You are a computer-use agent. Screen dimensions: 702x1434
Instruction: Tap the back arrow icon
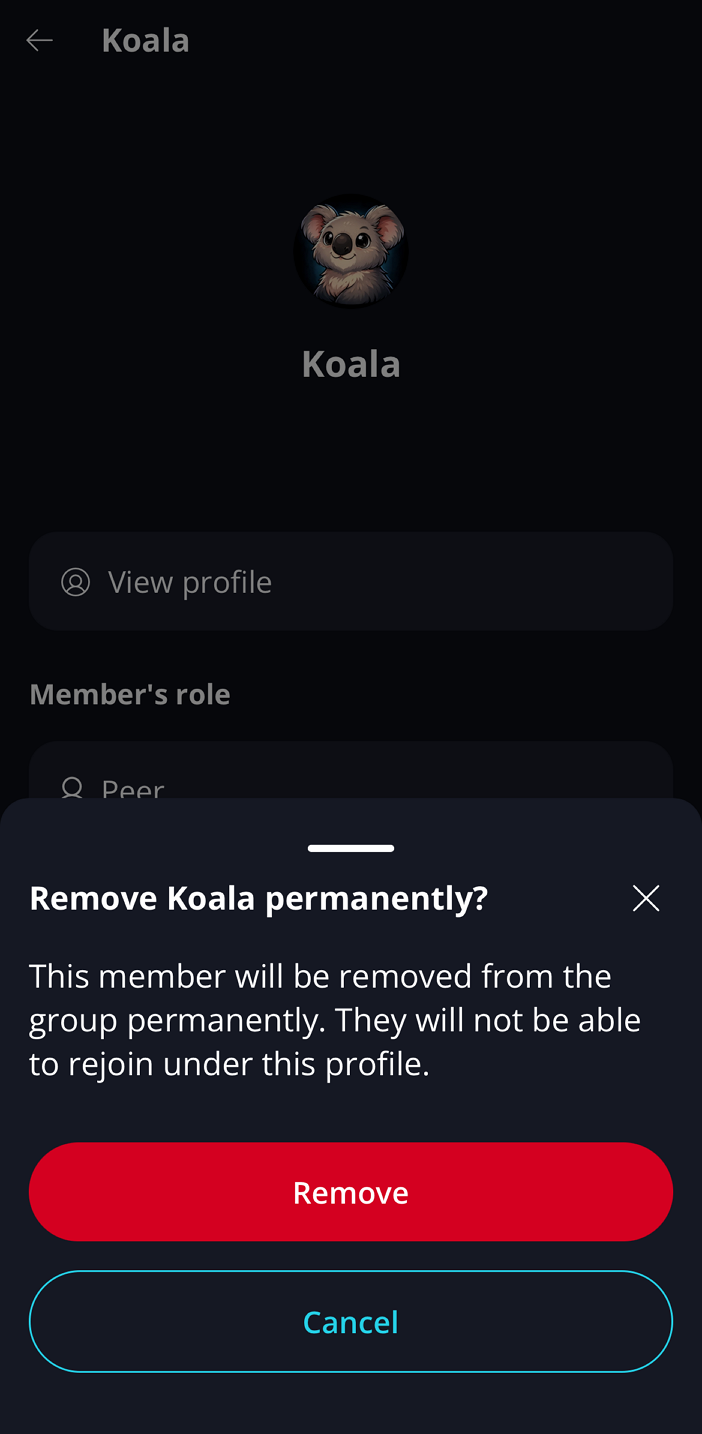point(39,40)
